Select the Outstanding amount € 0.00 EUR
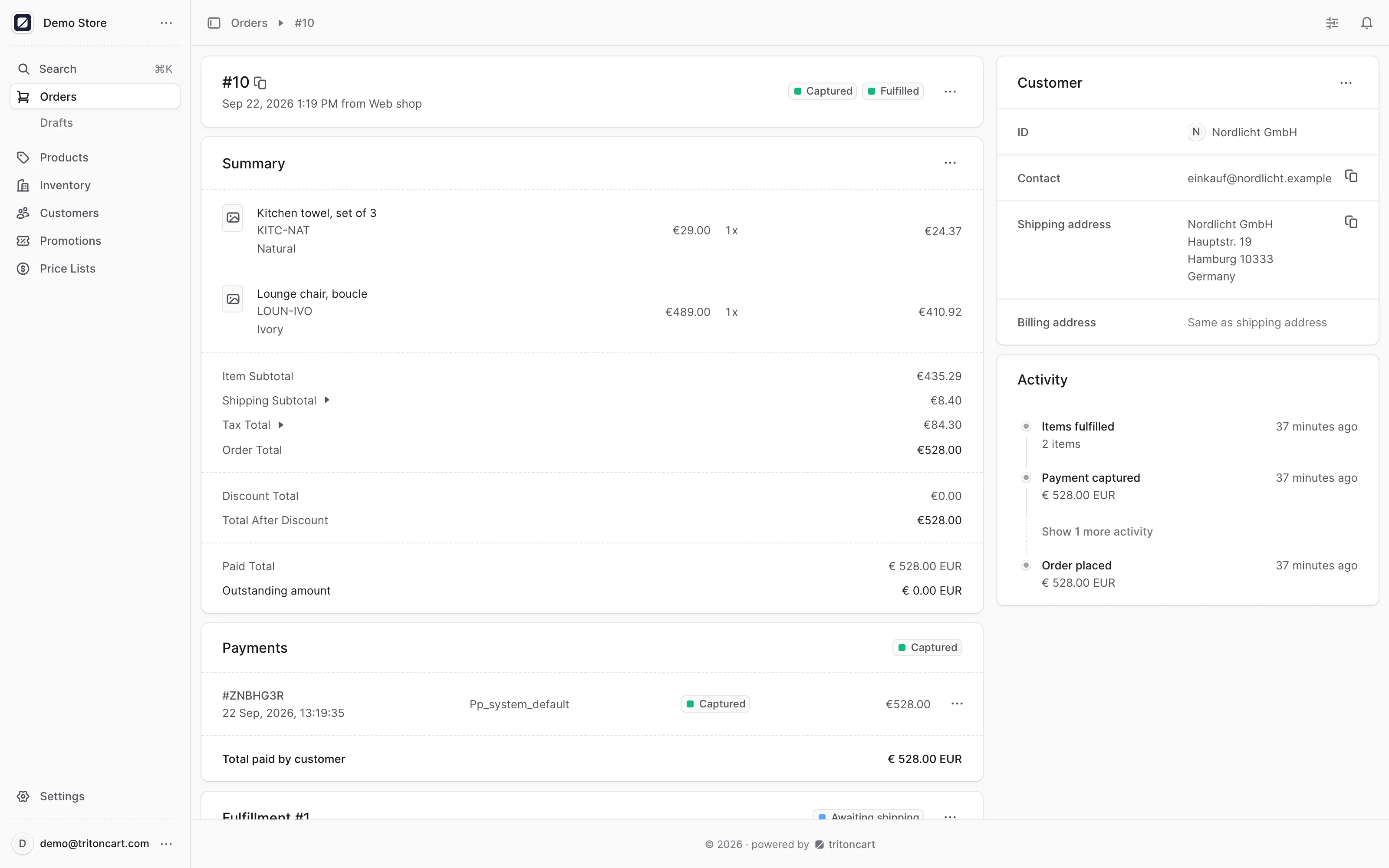This screenshot has height=868, width=1389. pyautogui.click(x=931, y=591)
